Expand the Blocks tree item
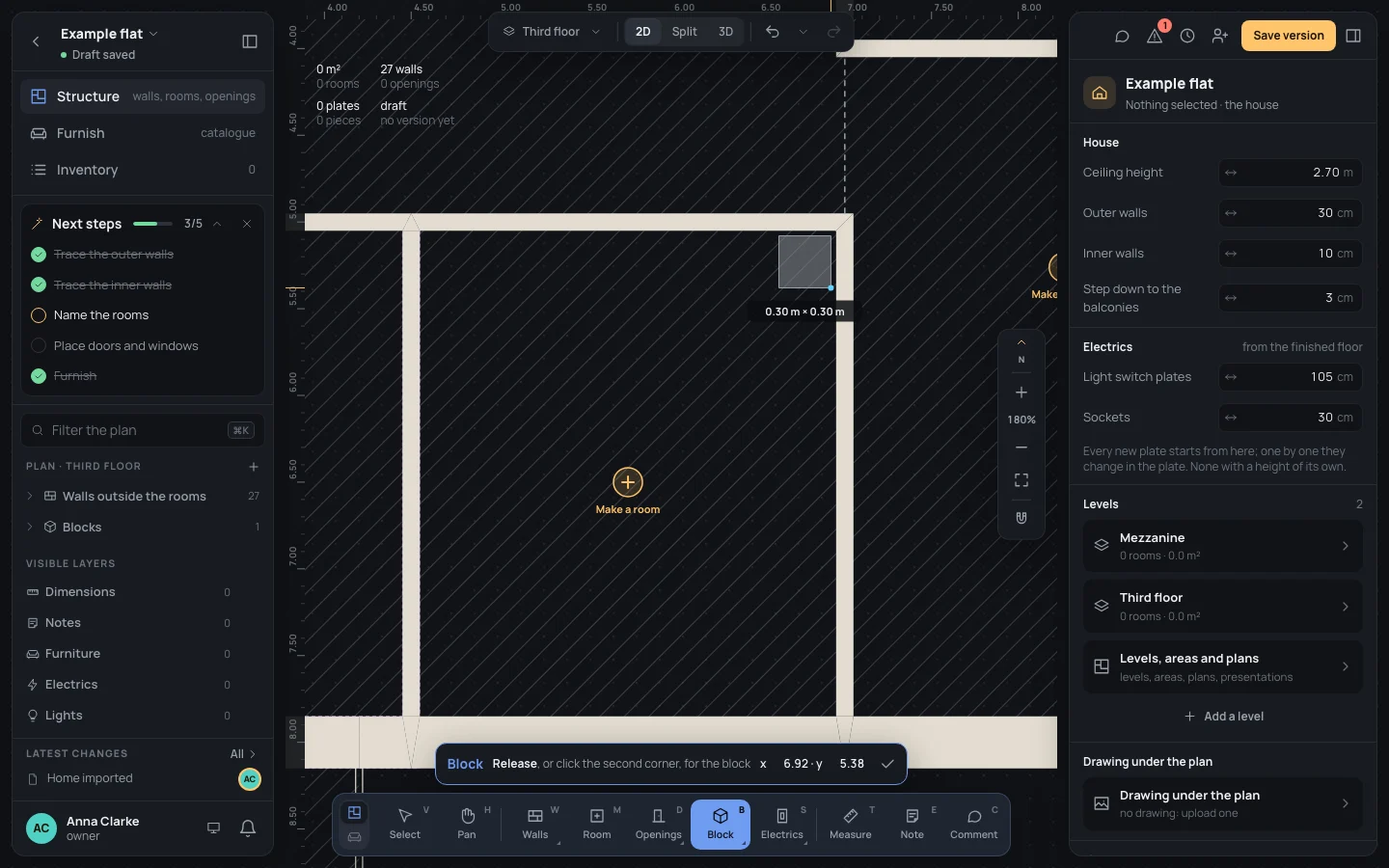1389x868 pixels. pyautogui.click(x=30, y=528)
